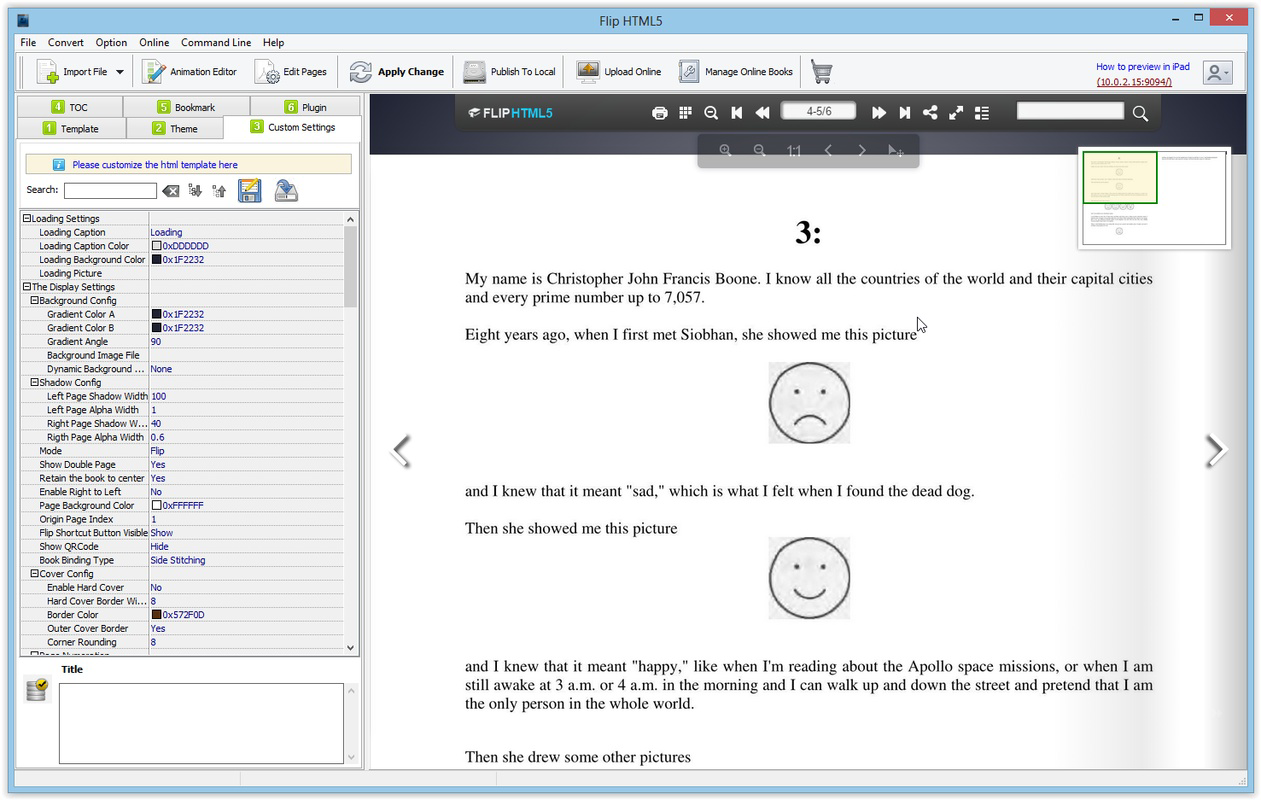Click the search magnifier icon in viewer
The height and width of the screenshot is (800, 1261).
click(x=1140, y=113)
